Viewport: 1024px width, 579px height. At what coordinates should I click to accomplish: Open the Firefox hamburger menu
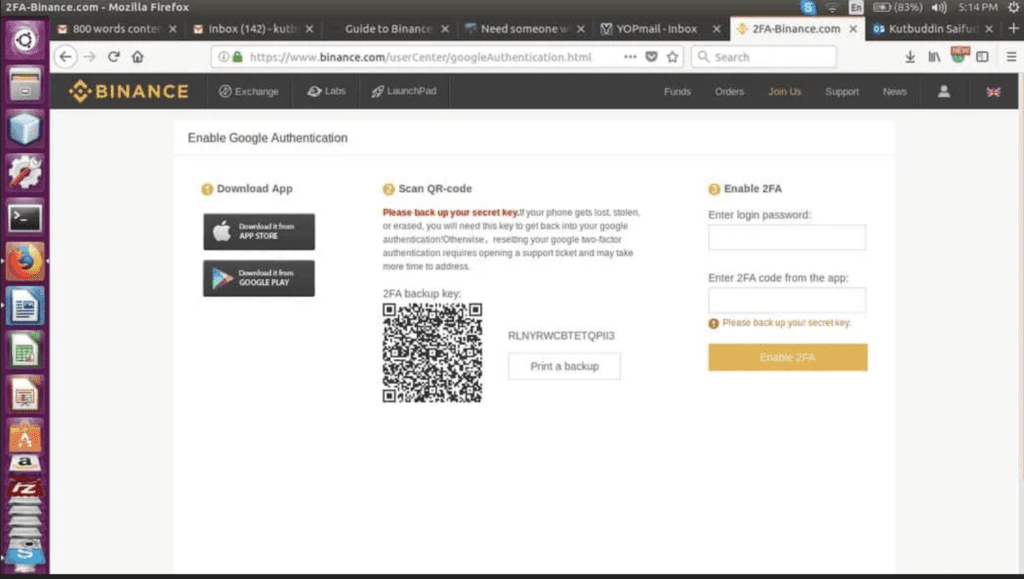[x=1011, y=57]
